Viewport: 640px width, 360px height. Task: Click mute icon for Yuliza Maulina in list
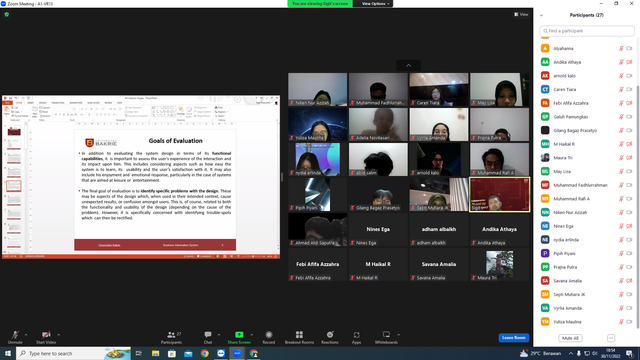pos(621,322)
